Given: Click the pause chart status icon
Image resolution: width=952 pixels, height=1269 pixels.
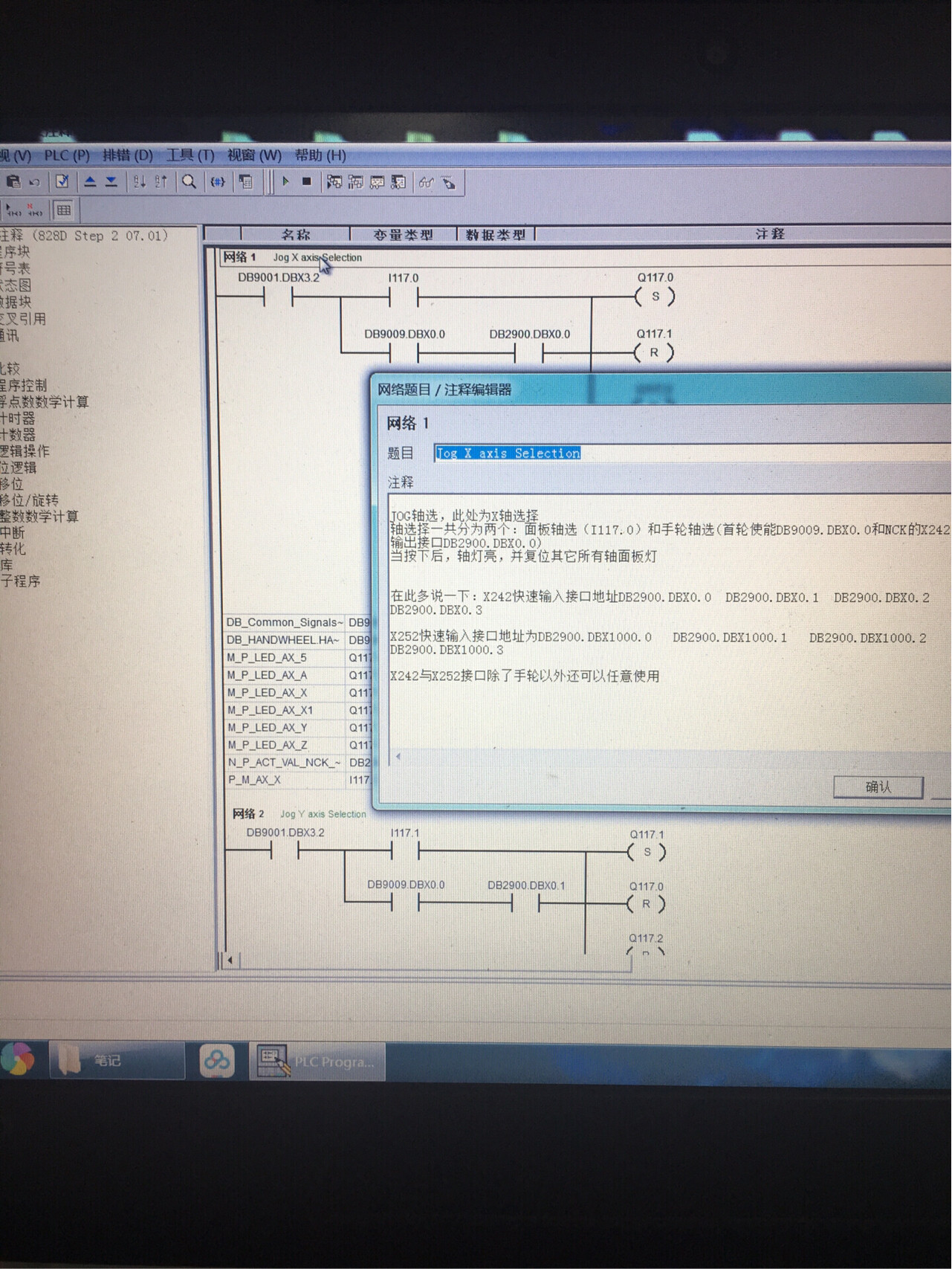Looking at the screenshot, I should coord(398,182).
